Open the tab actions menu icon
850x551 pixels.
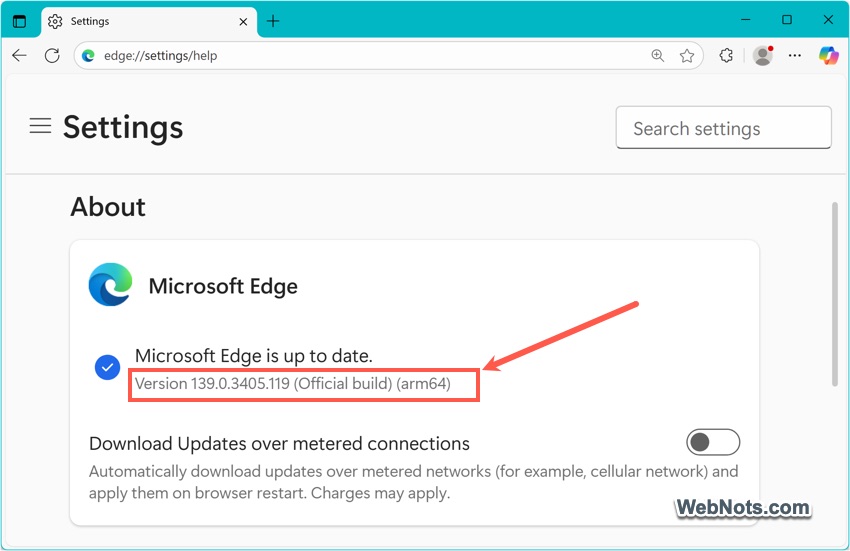[x=20, y=21]
